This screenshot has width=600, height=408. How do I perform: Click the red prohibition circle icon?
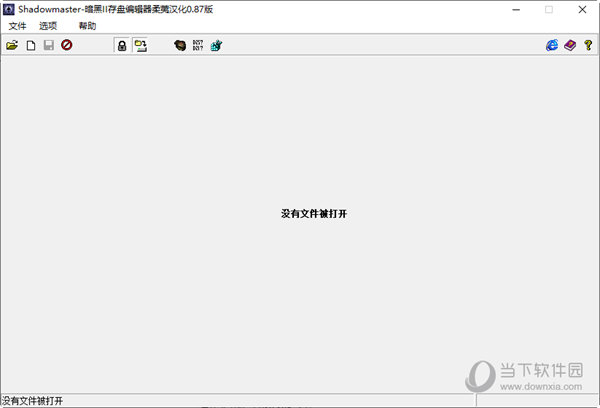tap(66, 46)
